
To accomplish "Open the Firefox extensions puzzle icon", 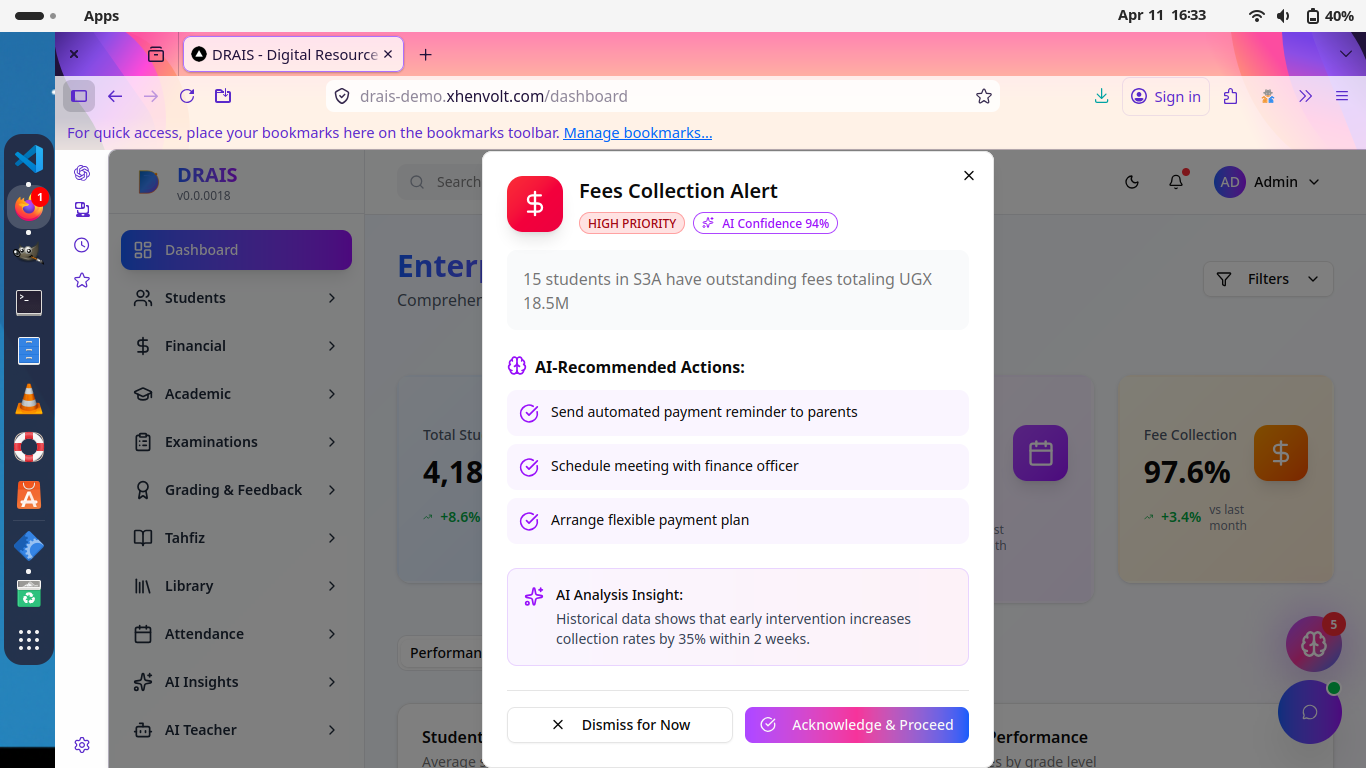I will pyautogui.click(x=1231, y=96).
